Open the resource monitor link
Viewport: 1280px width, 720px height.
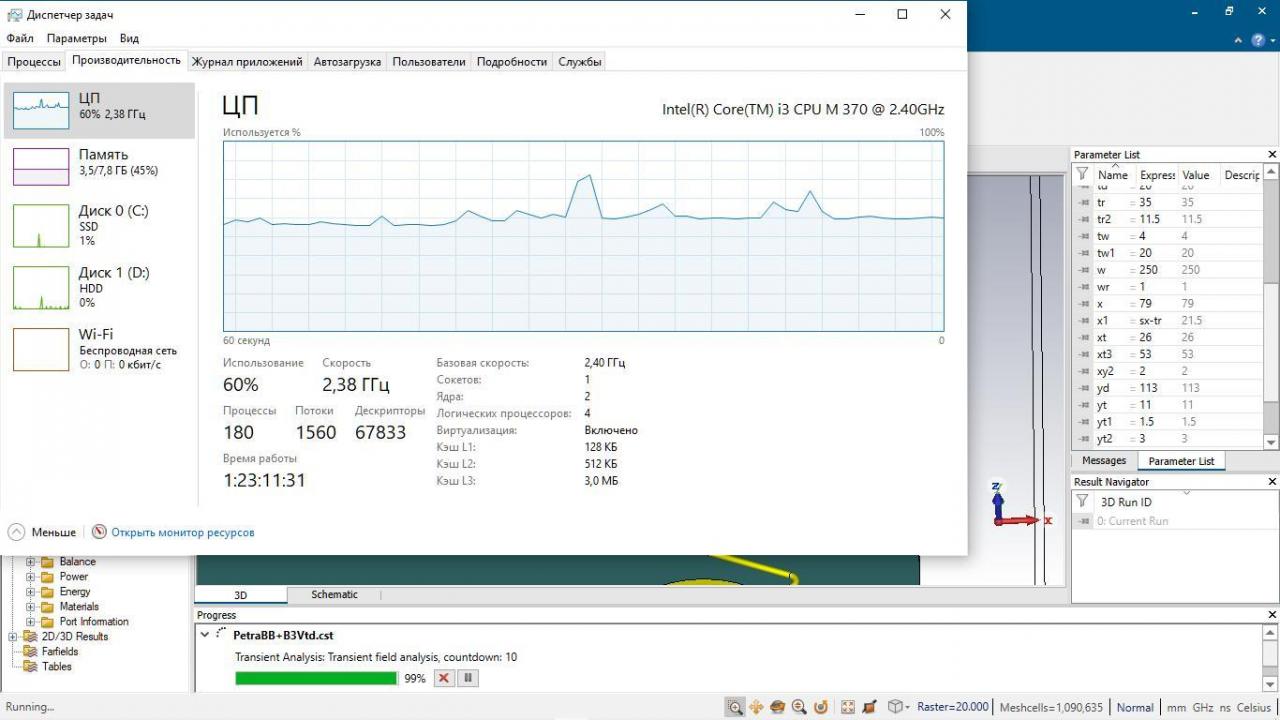pyautogui.click(x=182, y=532)
